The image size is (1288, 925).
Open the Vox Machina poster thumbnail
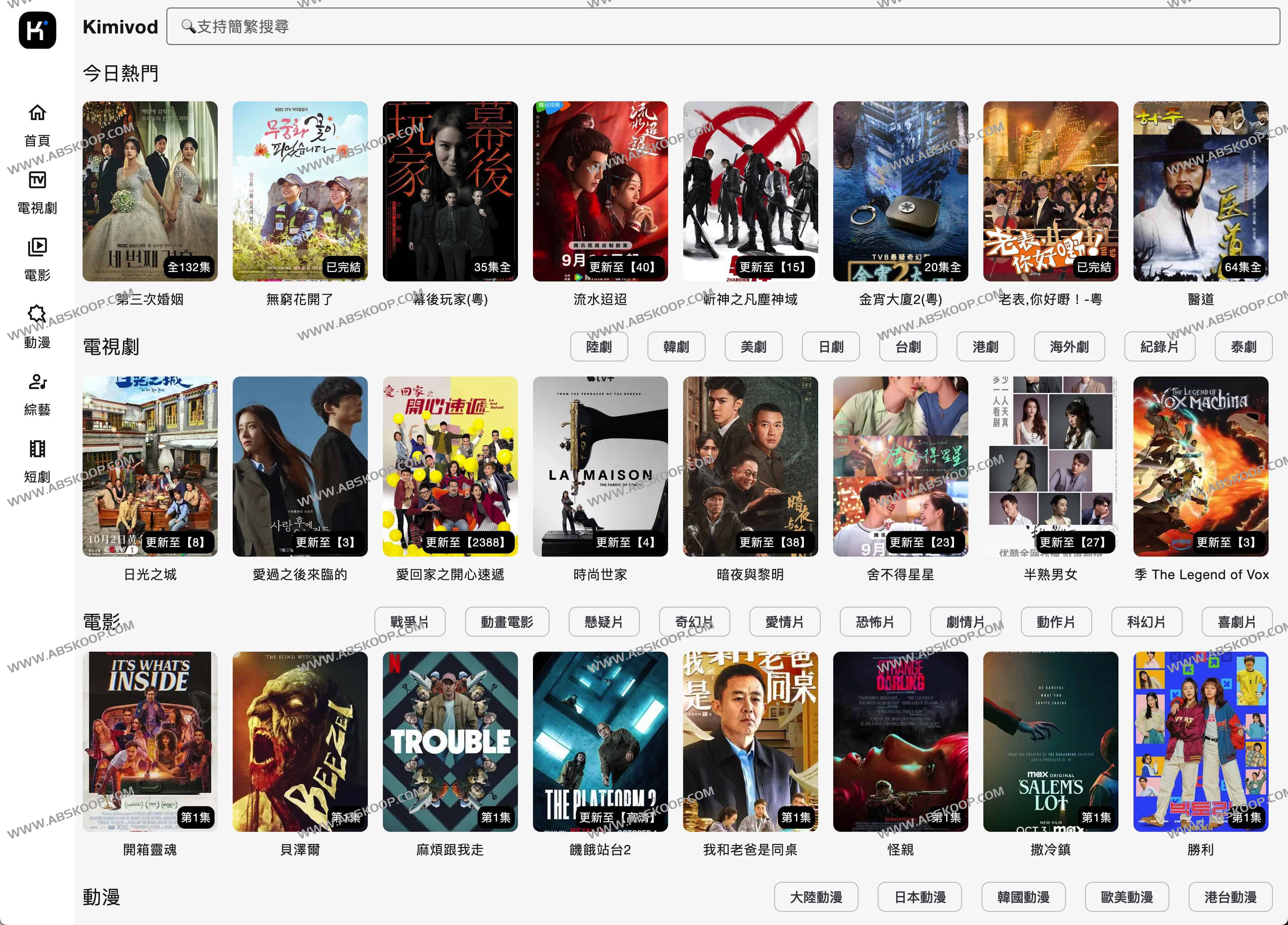click(1200, 466)
